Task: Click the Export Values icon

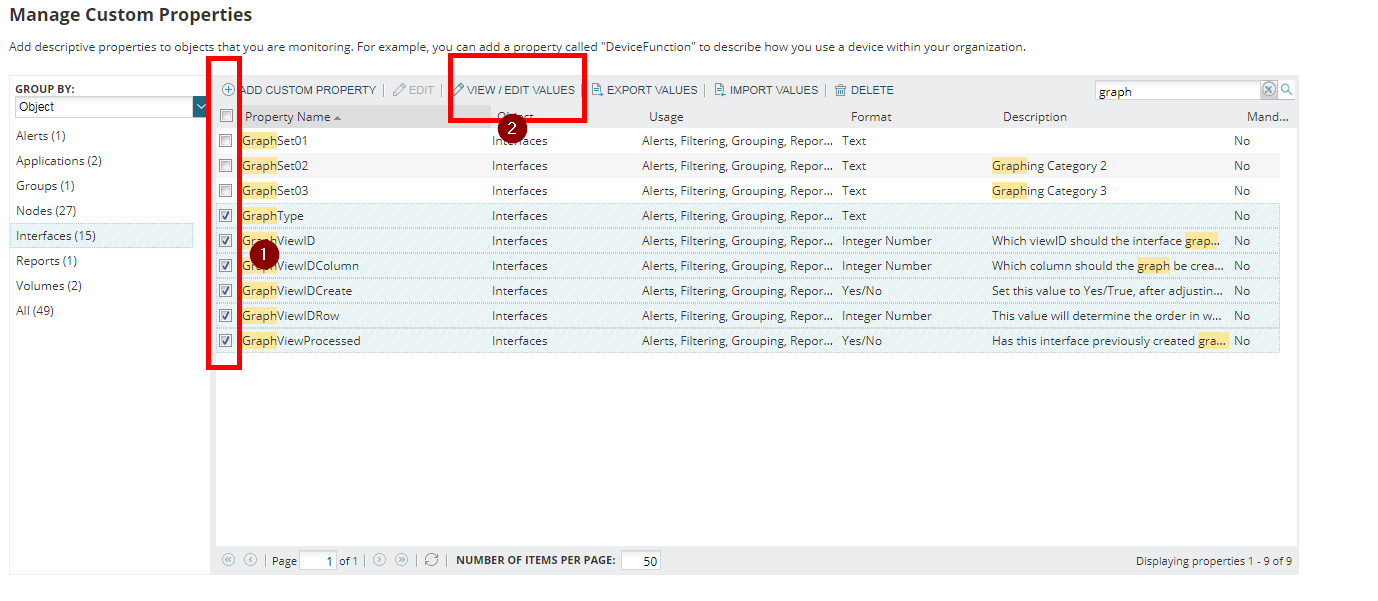Action: tap(597, 90)
